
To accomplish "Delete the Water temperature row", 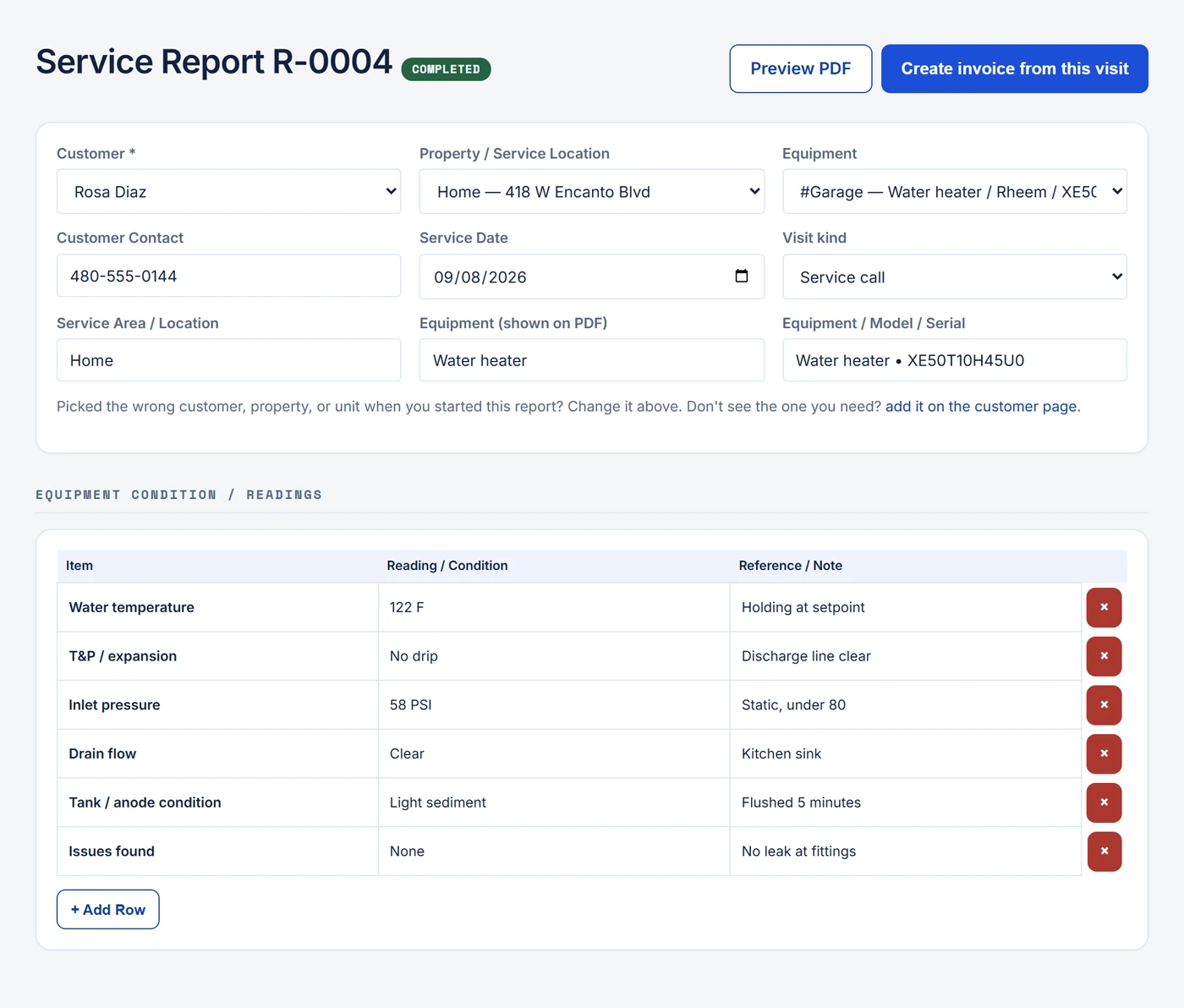I will pos(1104,607).
